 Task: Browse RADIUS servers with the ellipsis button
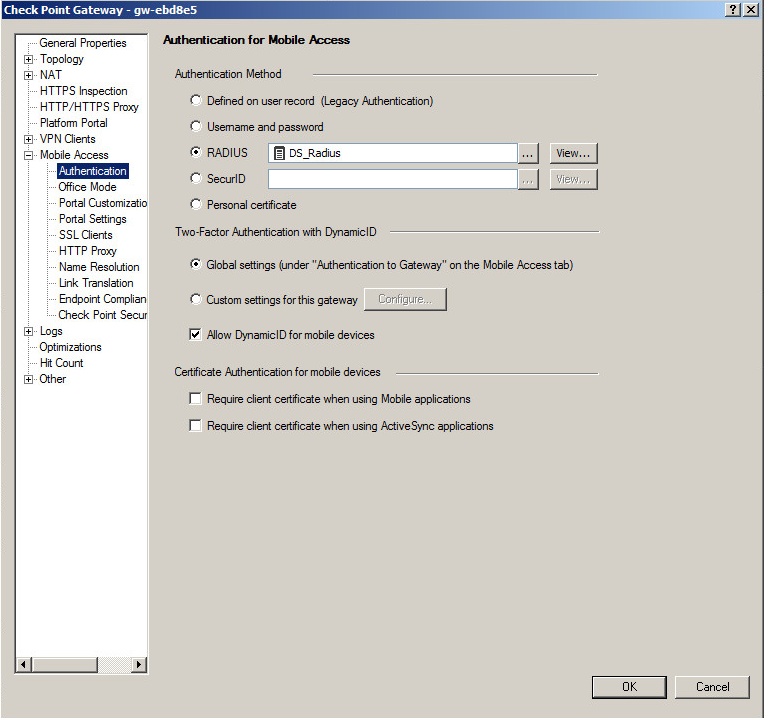[529, 153]
